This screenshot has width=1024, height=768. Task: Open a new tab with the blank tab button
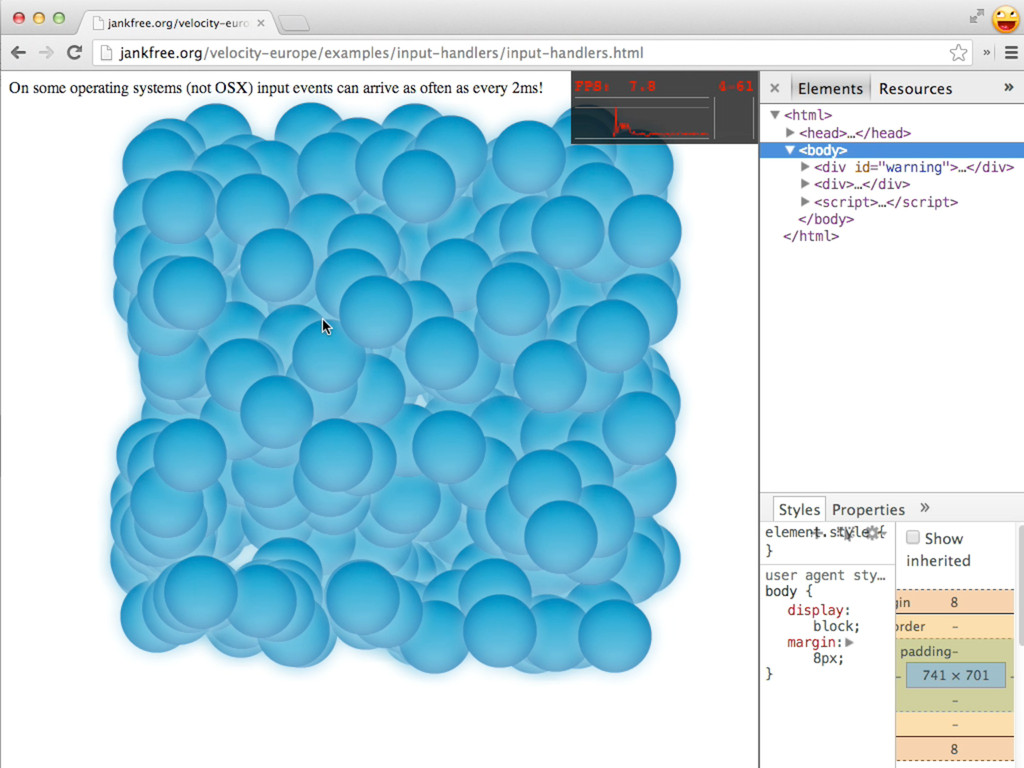tap(293, 23)
